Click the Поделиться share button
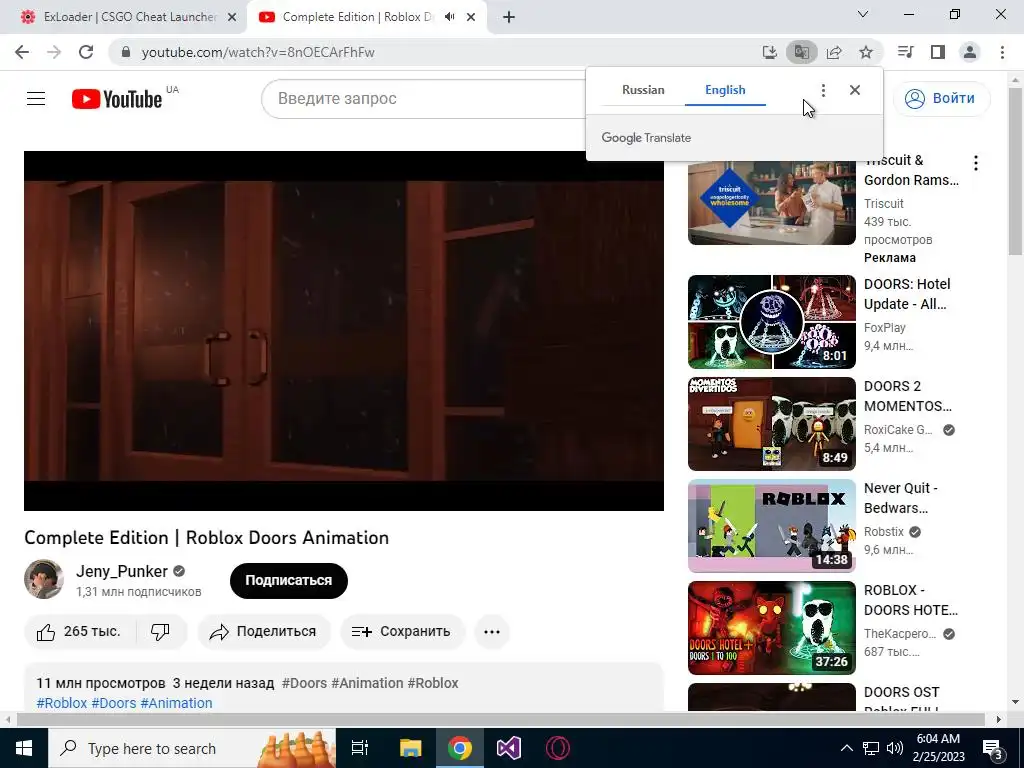1024x768 pixels. click(x=264, y=632)
